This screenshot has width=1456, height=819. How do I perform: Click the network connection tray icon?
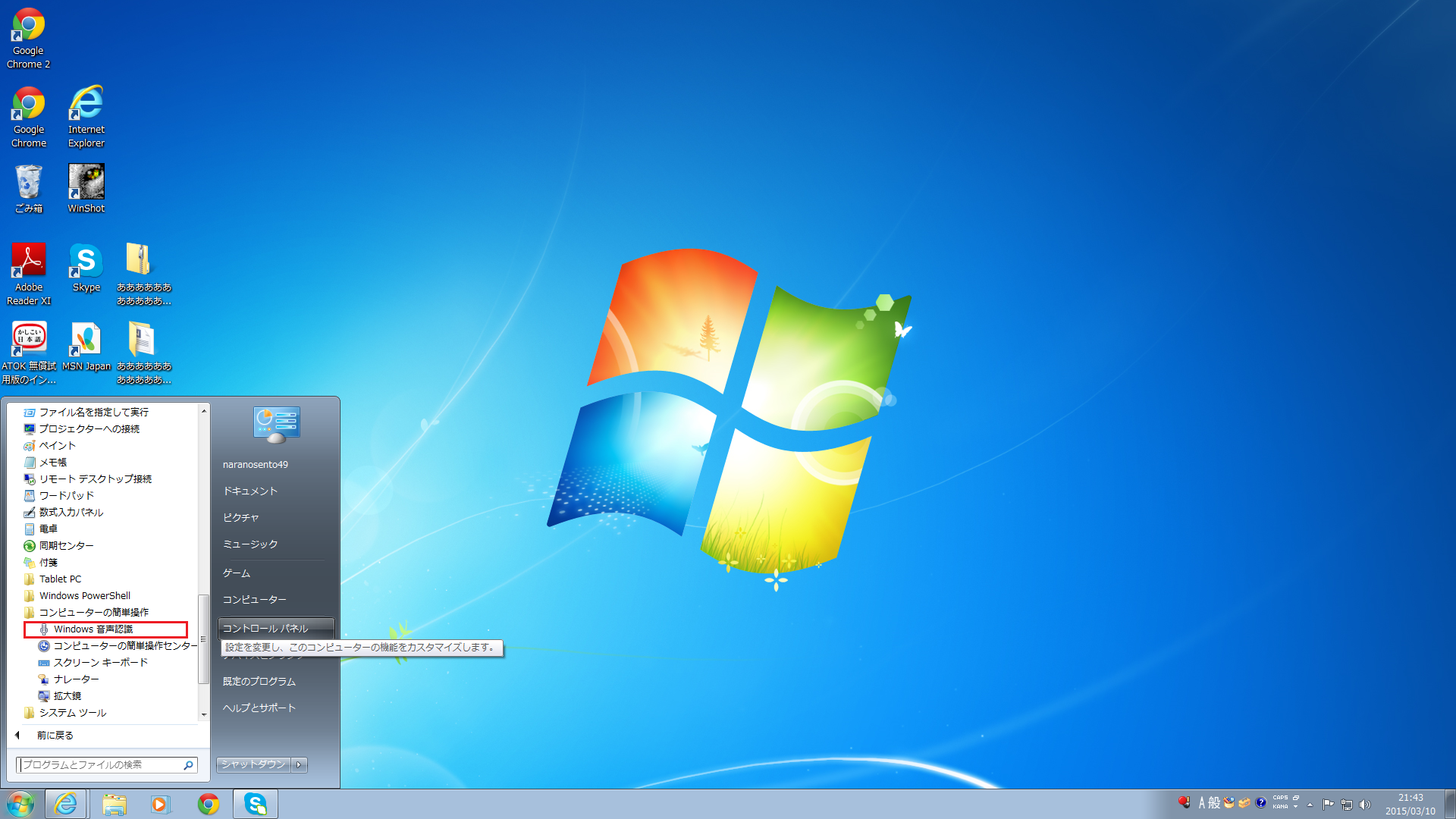point(1347,805)
